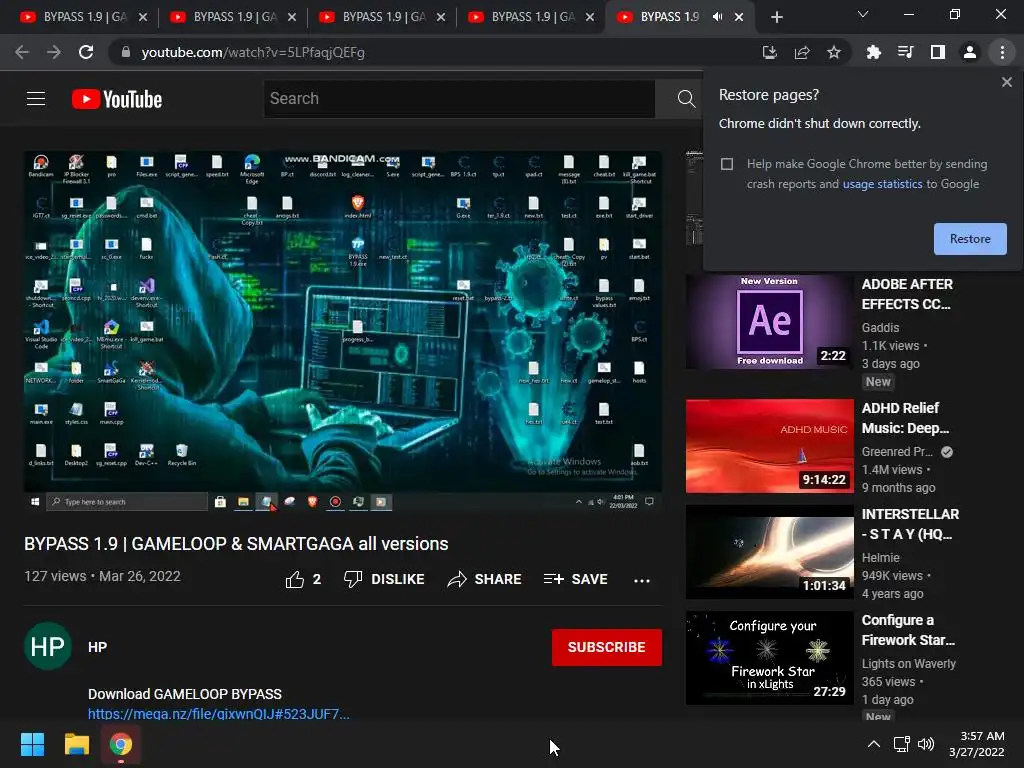The height and width of the screenshot is (768, 1024).
Task: Open the HP channel avatar
Action: (48, 647)
